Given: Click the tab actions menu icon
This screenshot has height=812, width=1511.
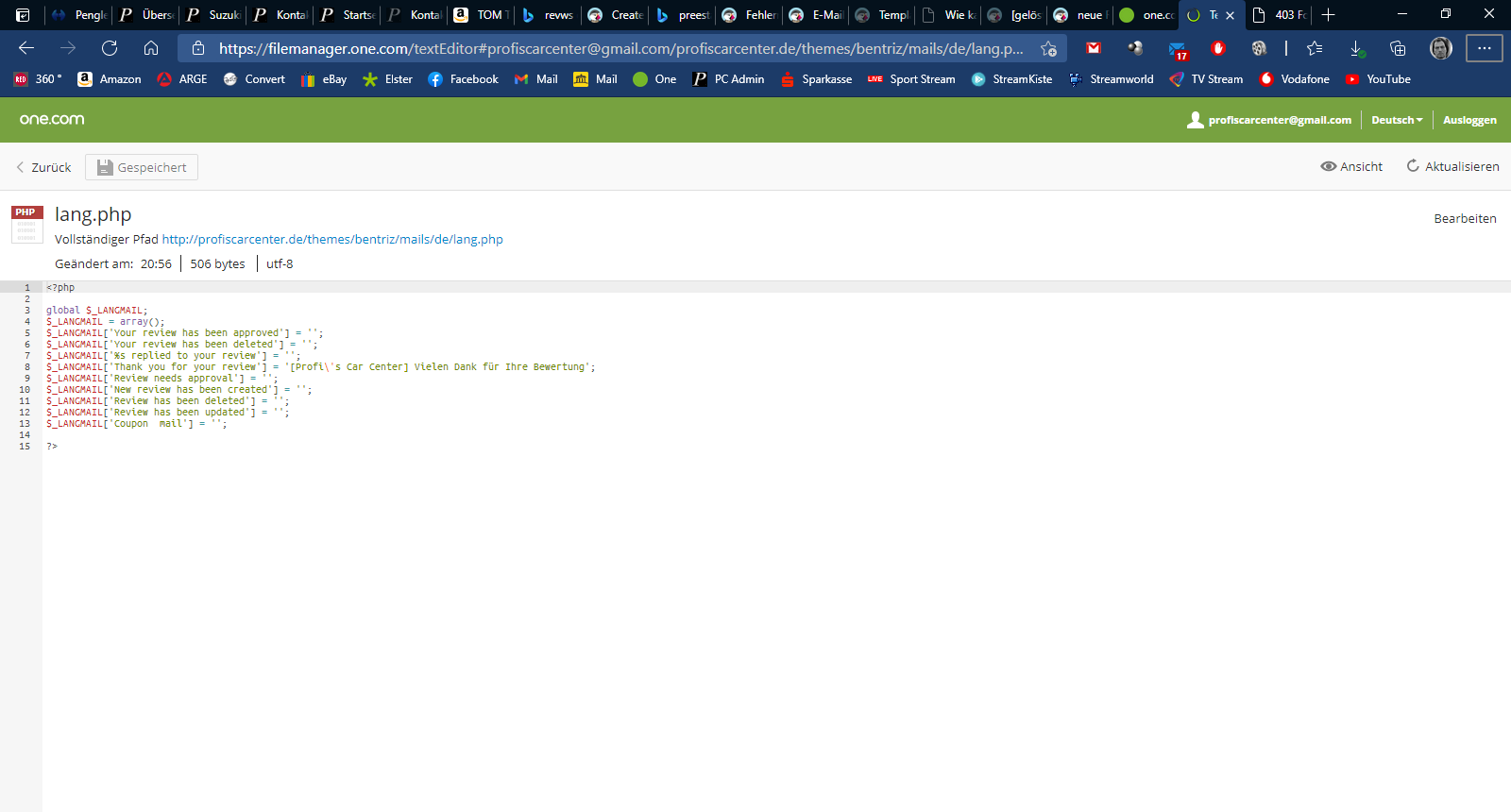Looking at the screenshot, I should [23, 14].
